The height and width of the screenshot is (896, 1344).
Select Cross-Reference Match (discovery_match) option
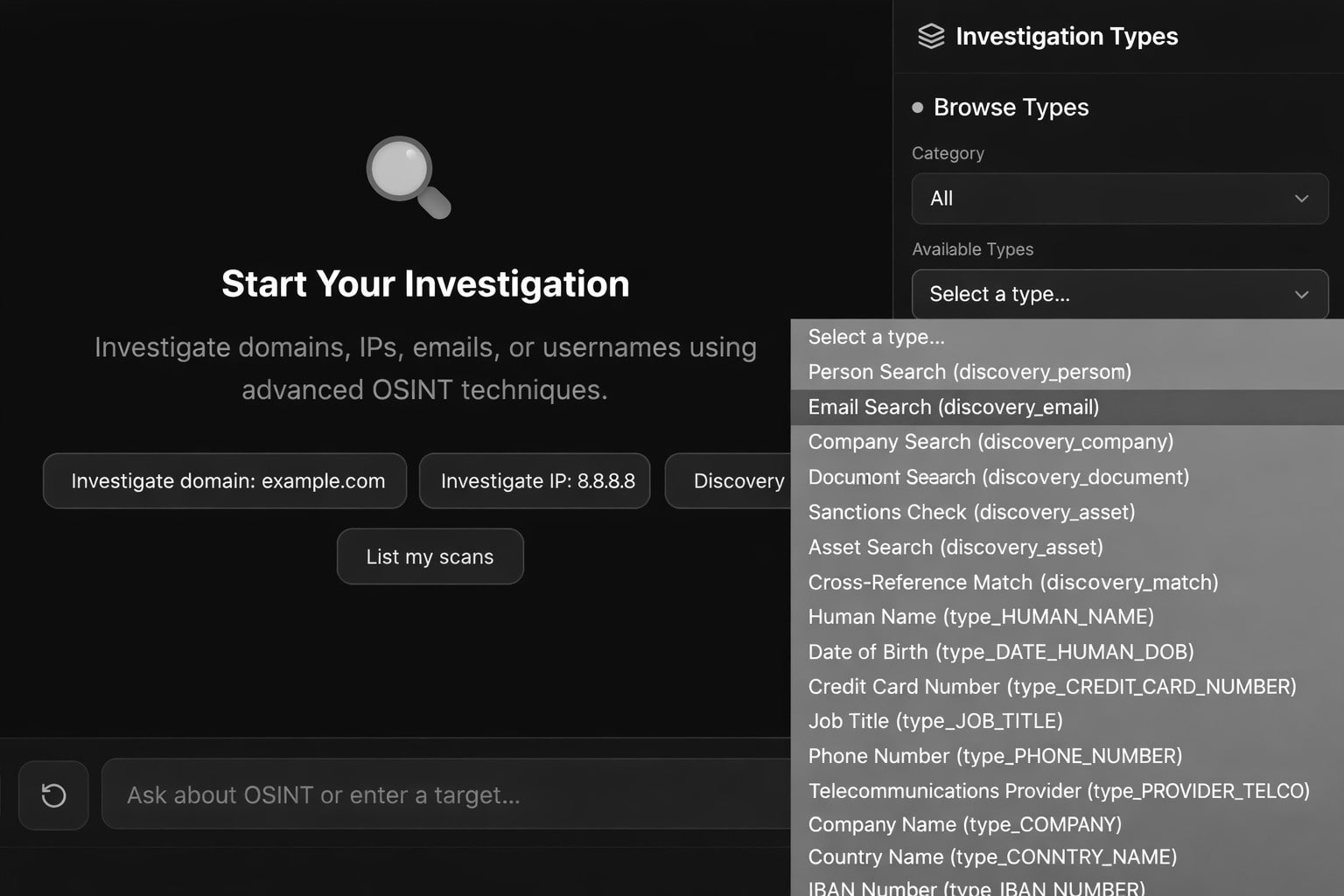coord(1012,582)
